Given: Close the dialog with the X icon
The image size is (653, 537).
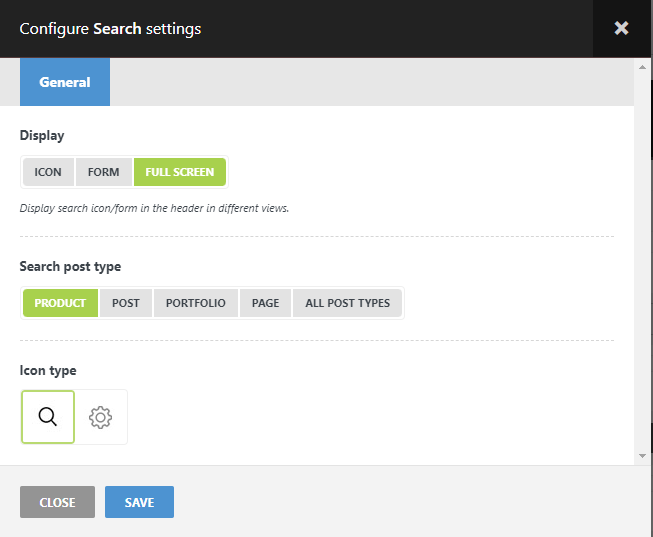Looking at the screenshot, I should (621, 28).
